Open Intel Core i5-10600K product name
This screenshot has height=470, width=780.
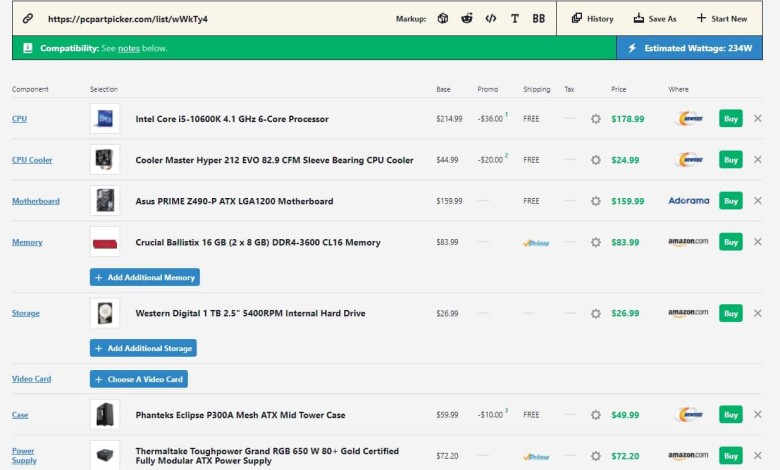232,119
